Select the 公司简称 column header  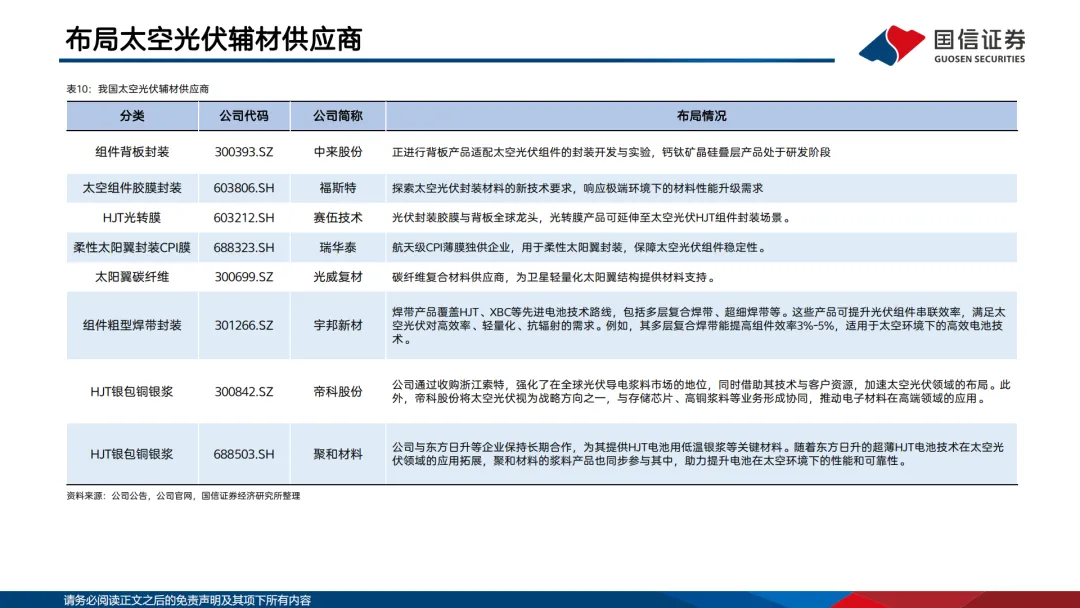click(x=338, y=116)
